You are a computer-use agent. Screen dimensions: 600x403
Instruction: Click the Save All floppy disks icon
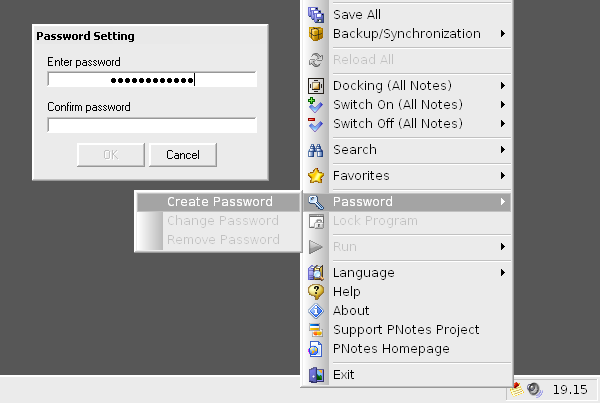point(316,15)
